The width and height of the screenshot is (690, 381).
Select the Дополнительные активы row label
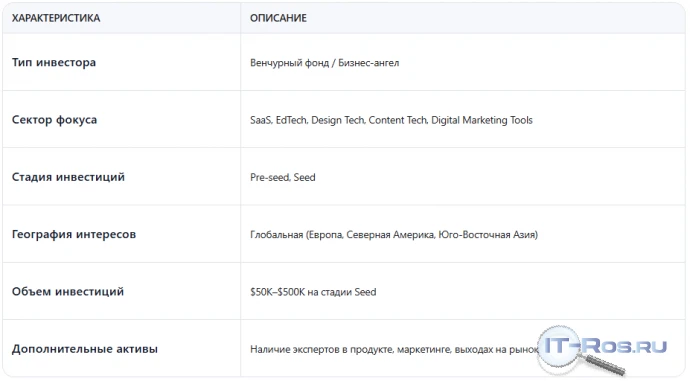click(x=84, y=349)
